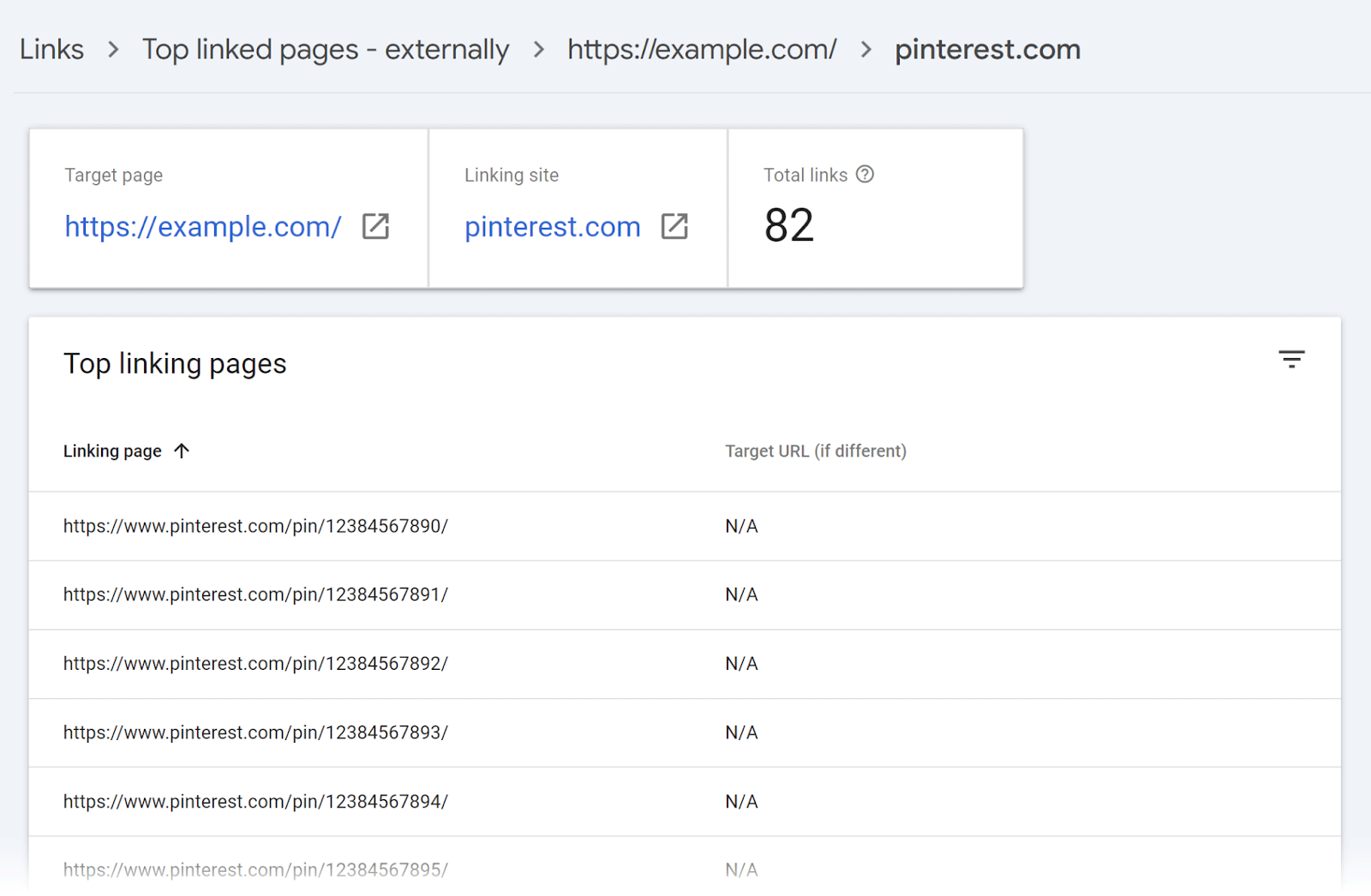Toggle ascending sort arrow on Linking page
The height and width of the screenshot is (896, 1371).
click(182, 451)
